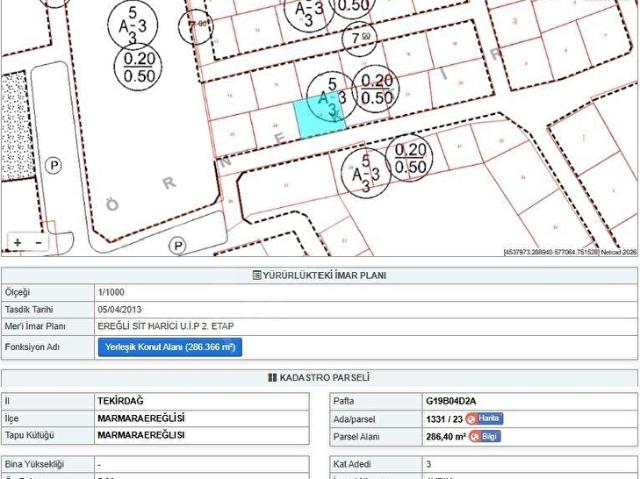Image resolution: width=640 pixels, height=479 pixels.
Task: Click the list icon before Yürürlükteki İmar Planı
Action: point(257,275)
